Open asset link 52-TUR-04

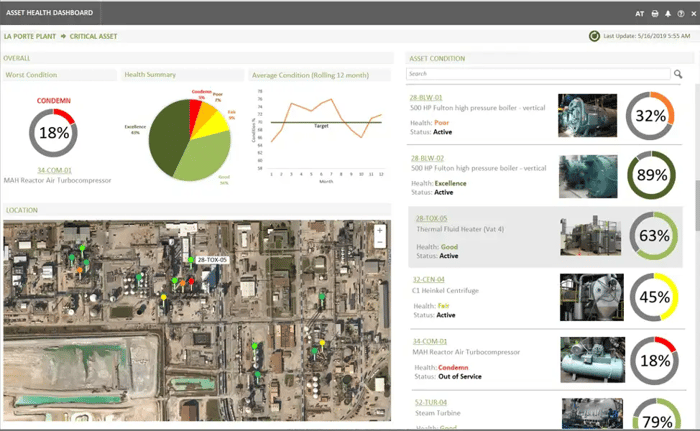click(x=430, y=402)
